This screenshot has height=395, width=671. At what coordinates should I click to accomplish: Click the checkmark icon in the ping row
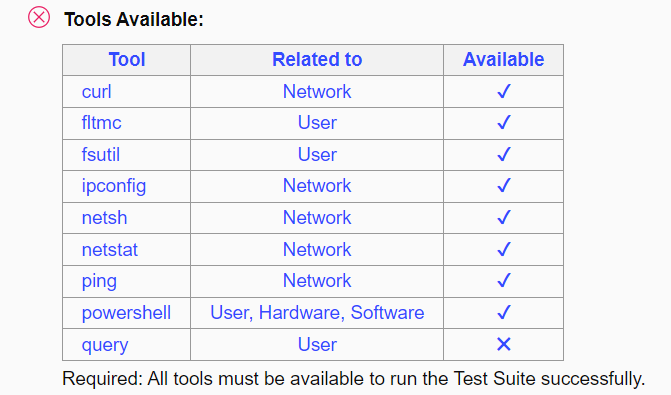point(504,281)
